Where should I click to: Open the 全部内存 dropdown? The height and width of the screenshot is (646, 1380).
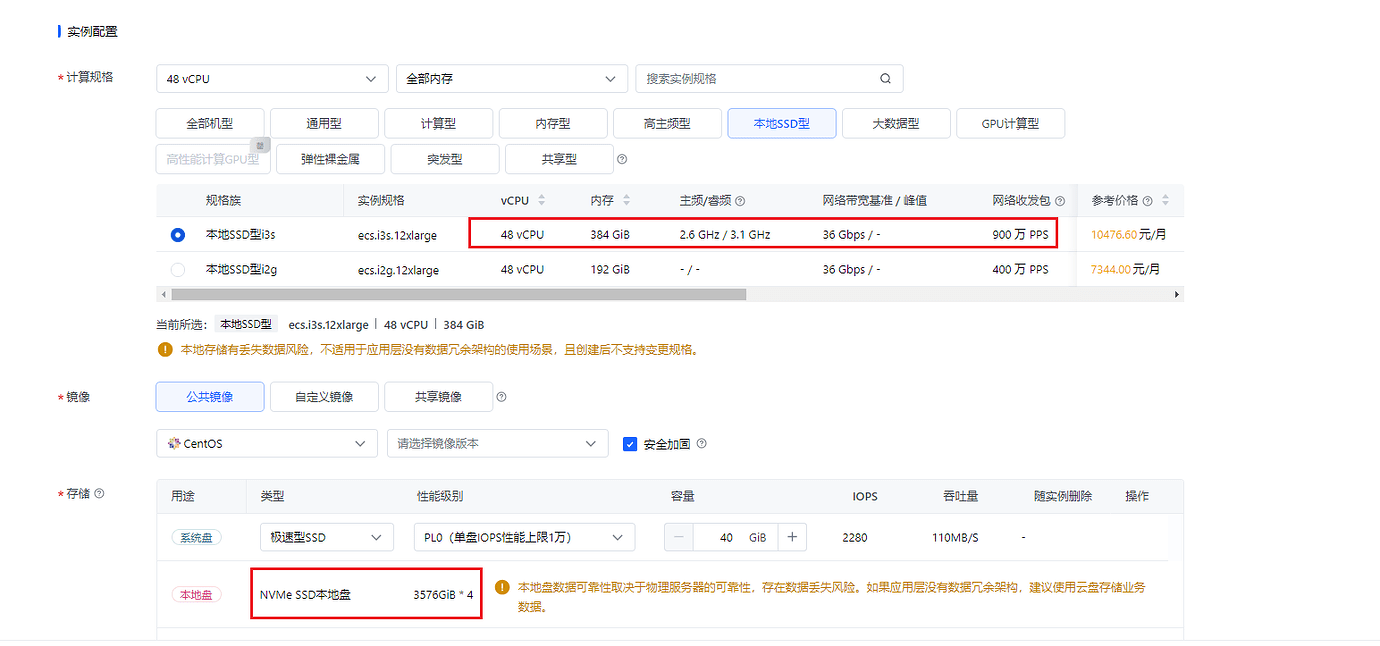pyautogui.click(x=511, y=79)
